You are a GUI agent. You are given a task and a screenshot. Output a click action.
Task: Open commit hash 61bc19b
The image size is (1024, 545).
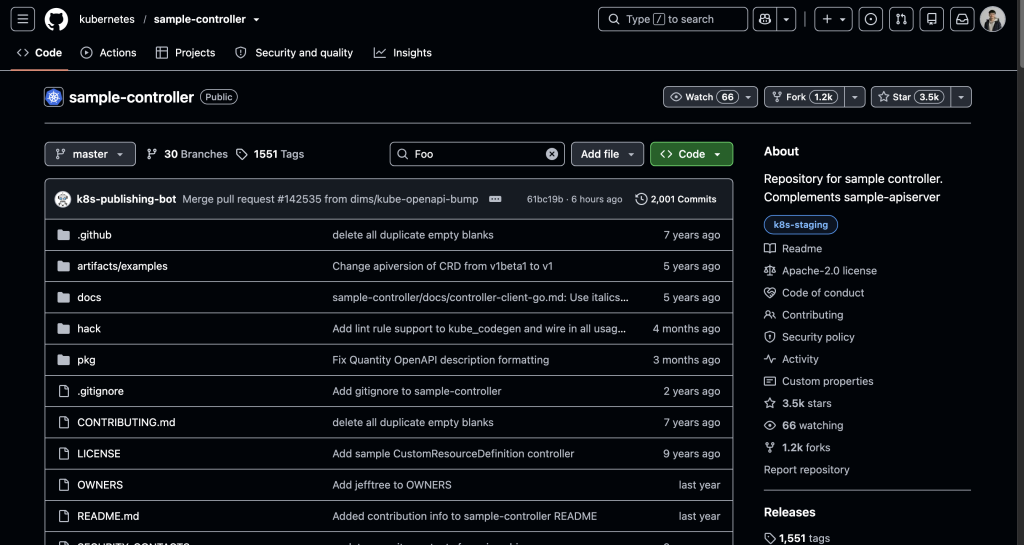545,199
